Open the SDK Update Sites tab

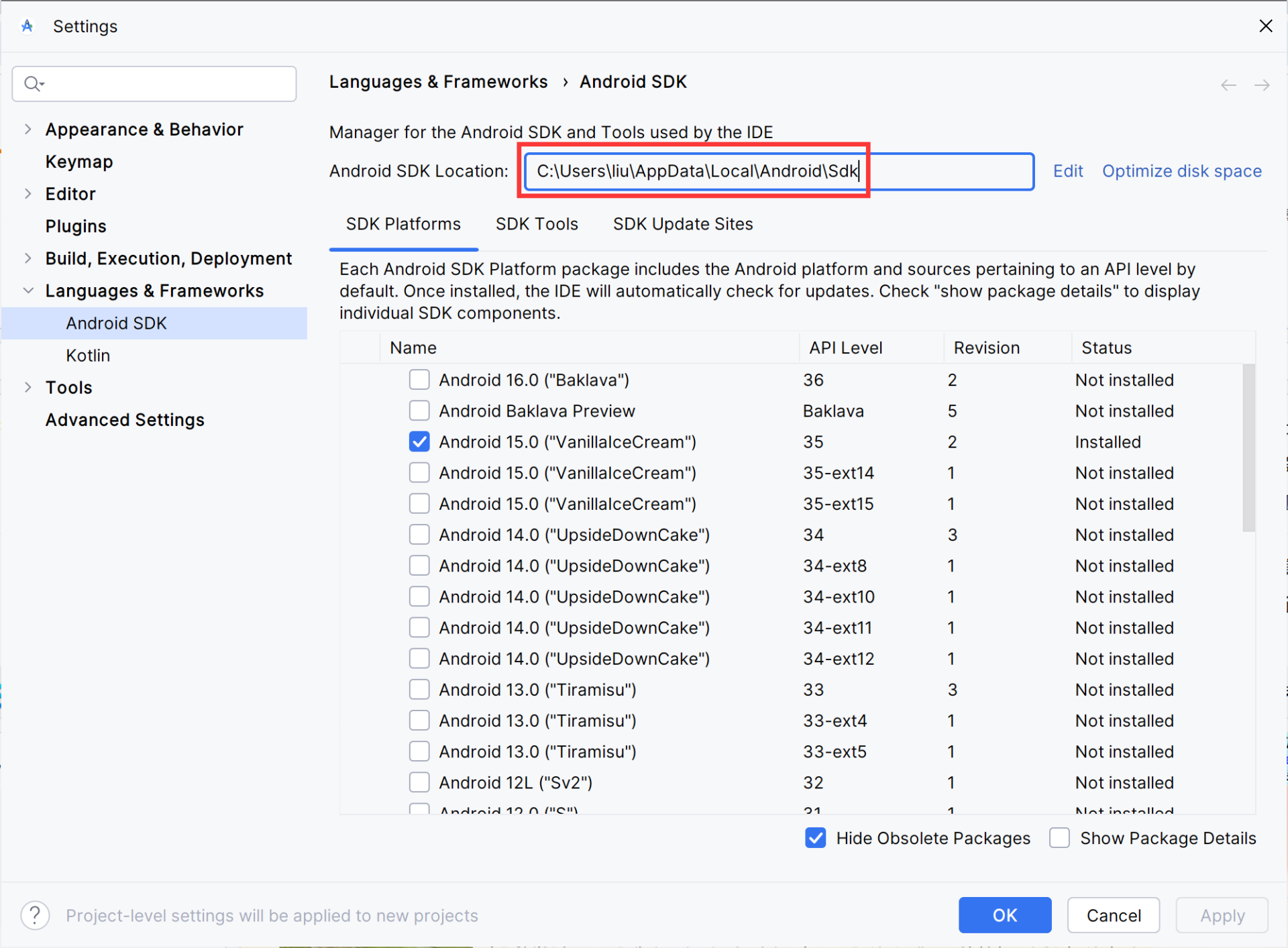(x=682, y=224)
